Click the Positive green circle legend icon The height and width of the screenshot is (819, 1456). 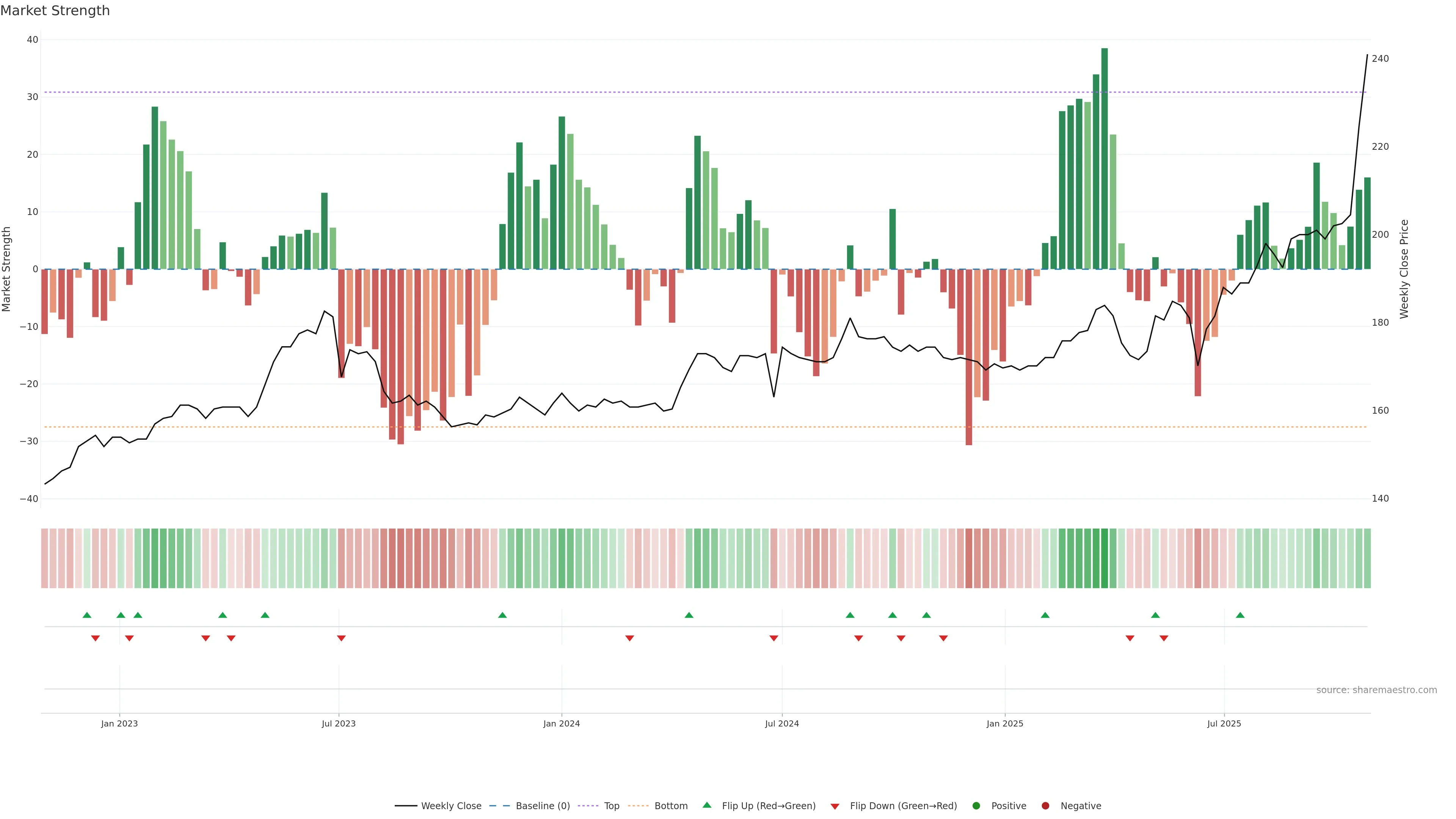tap(976, 805)
